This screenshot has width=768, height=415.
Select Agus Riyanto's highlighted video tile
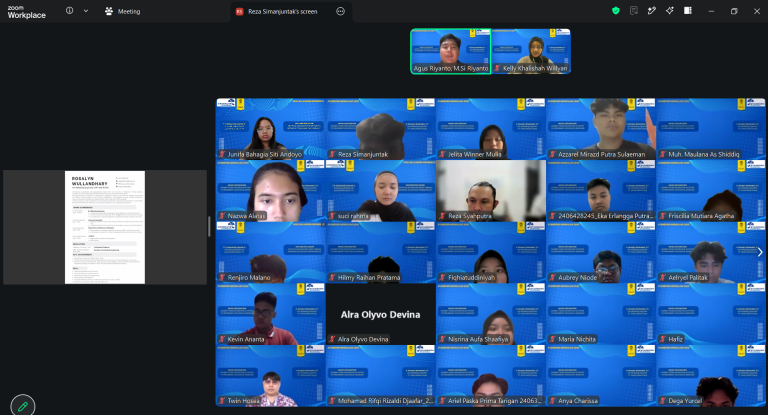(x=451, y=51)
